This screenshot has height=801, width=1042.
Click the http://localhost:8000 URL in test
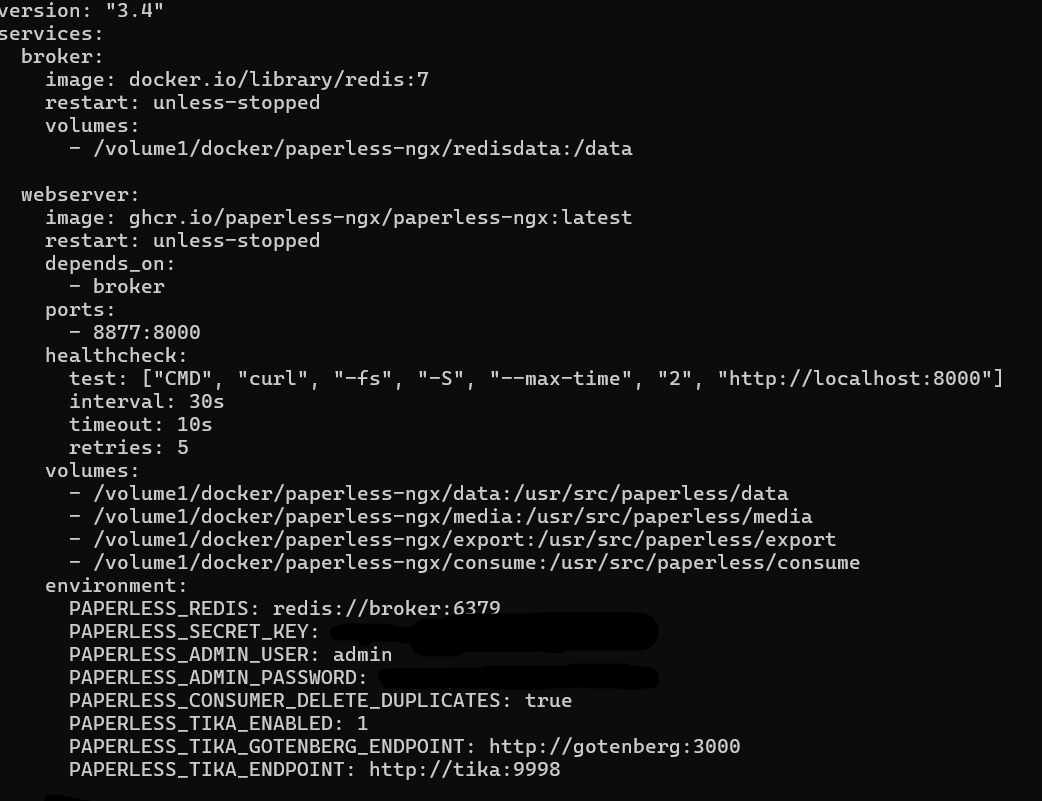859,378
